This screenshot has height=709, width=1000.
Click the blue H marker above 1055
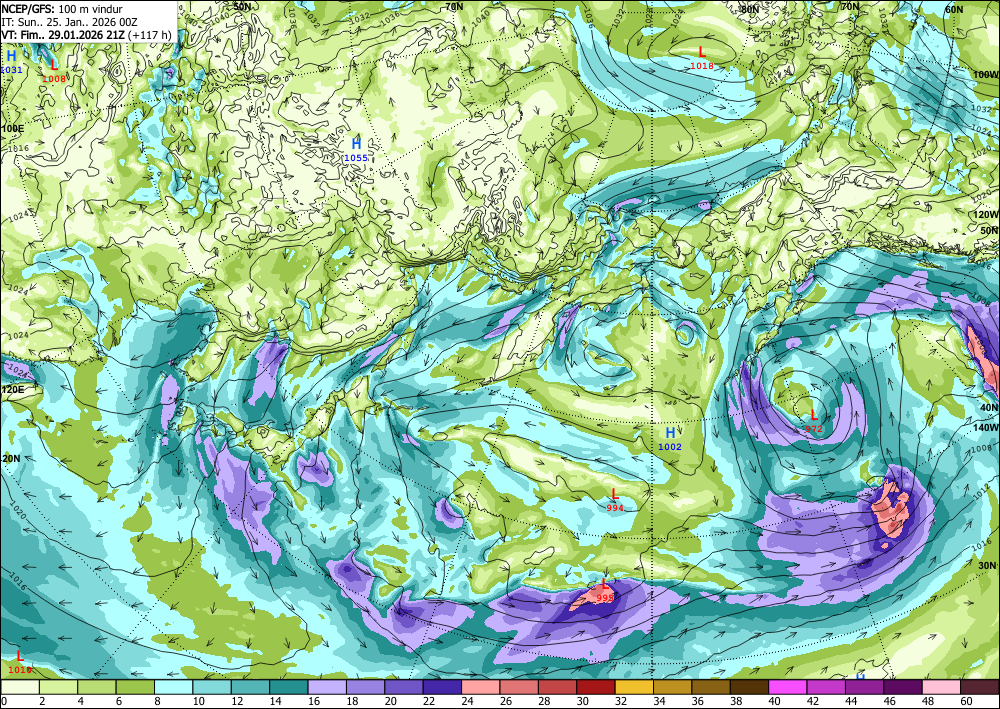coord(357,144)
